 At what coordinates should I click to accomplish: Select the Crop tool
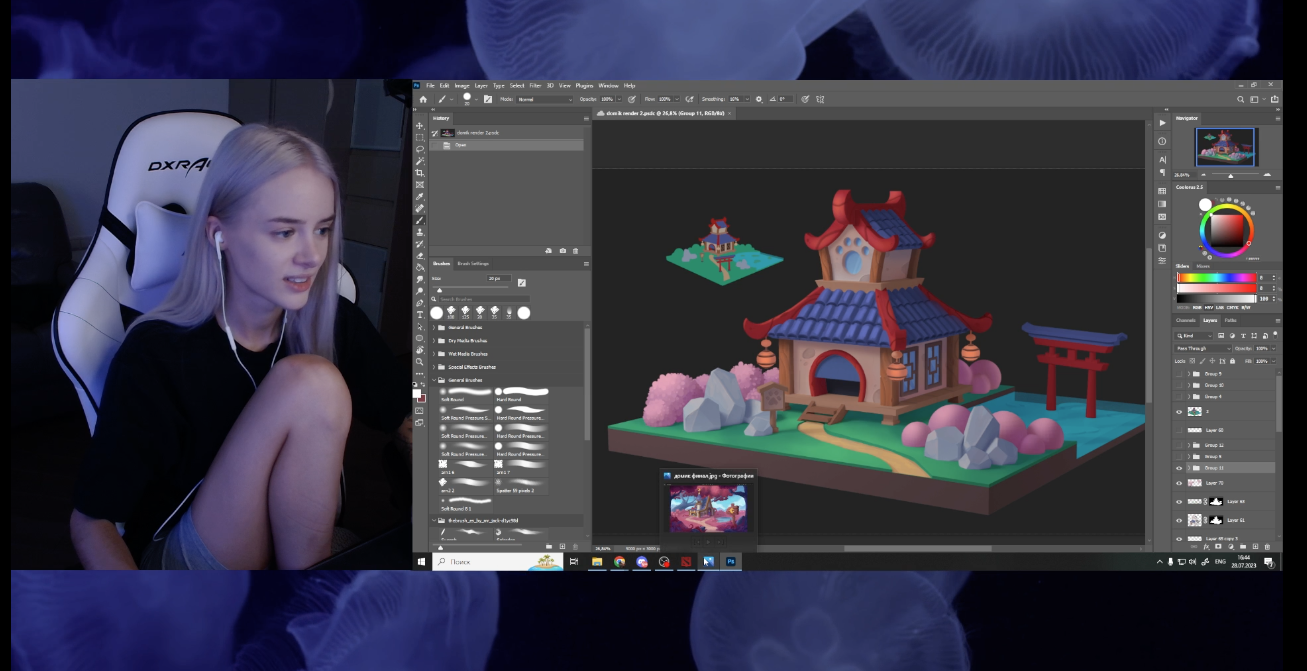420,173
